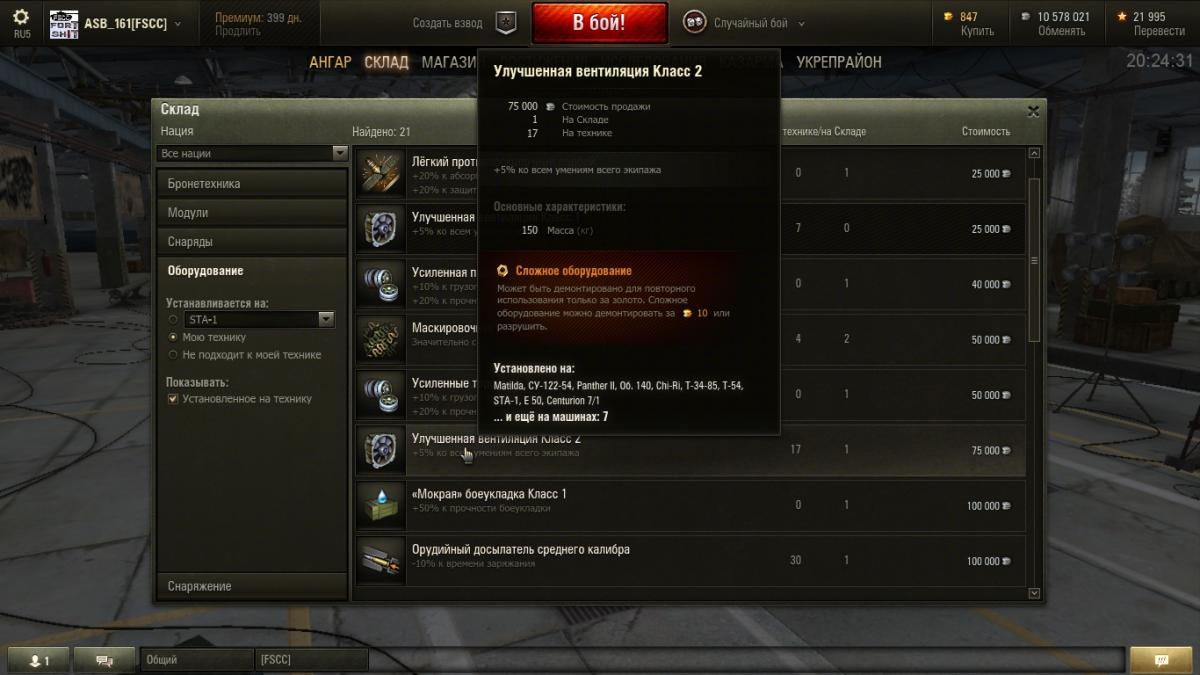Click the «Мокрая» боеукладка equipment icon
Viewport: 1200px width, 675px height.
381,505
